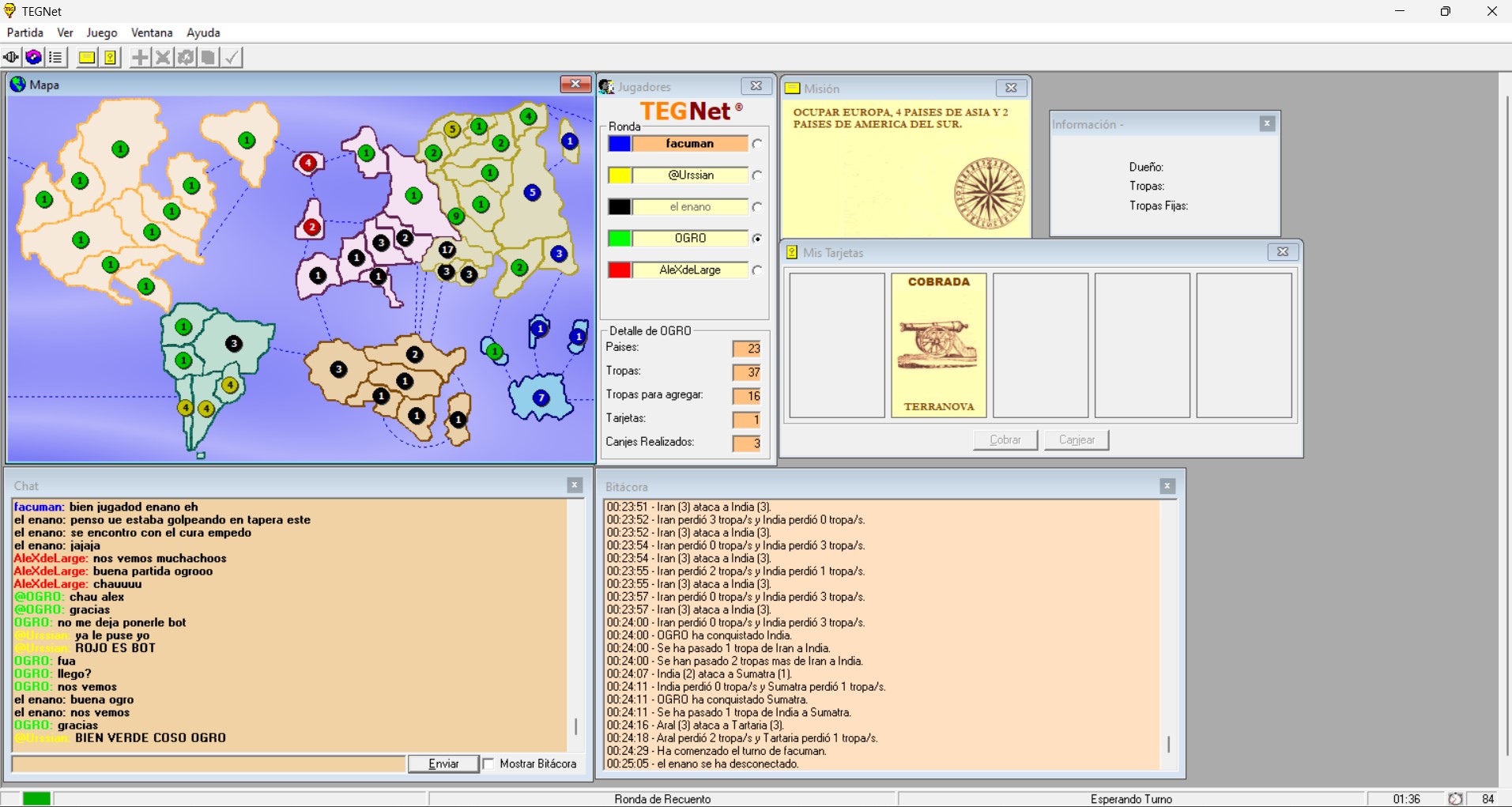
Task: Click the black color swatch for el enano
Action: pos(619,207)
